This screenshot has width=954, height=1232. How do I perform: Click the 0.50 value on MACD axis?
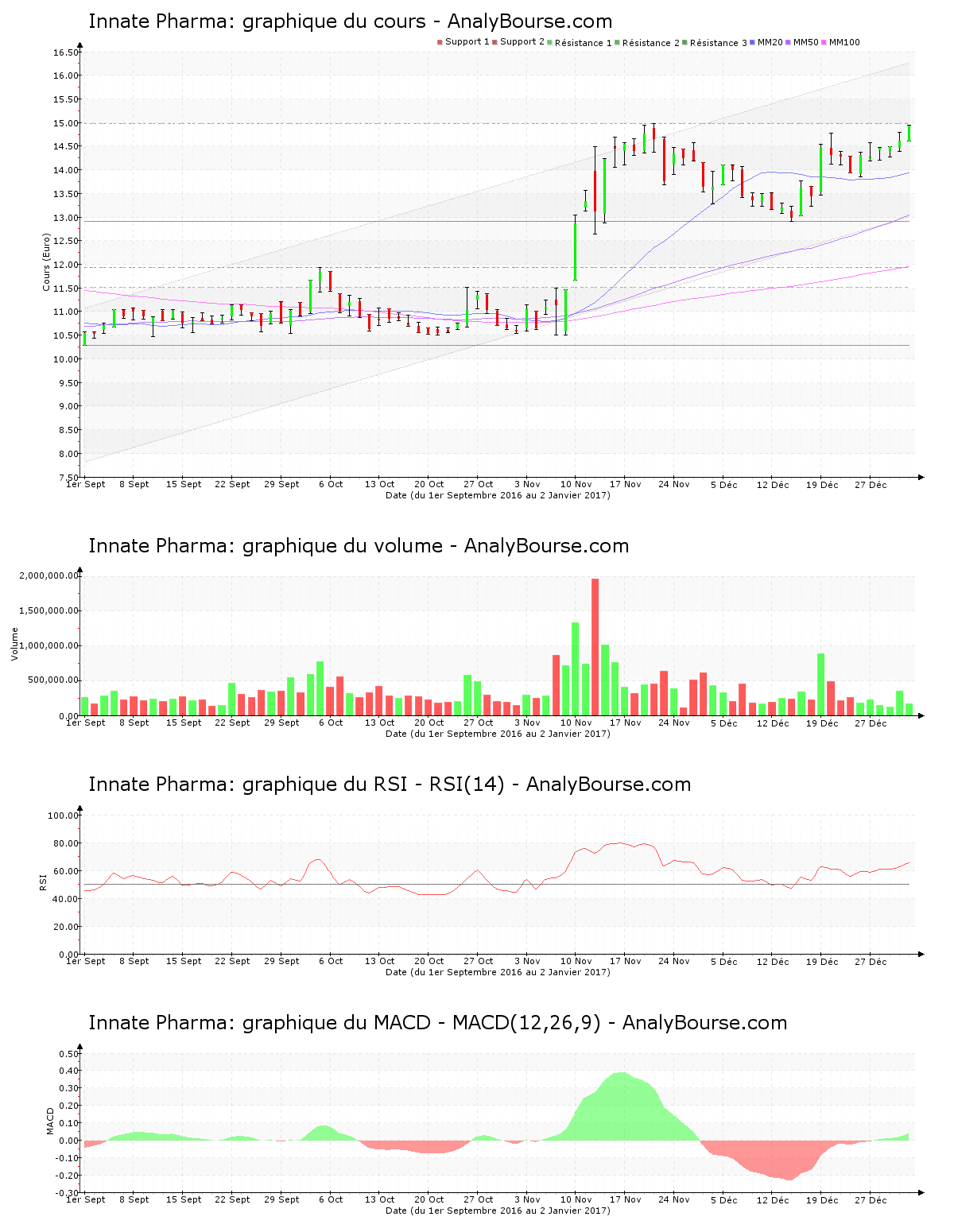click(69, 1054)
